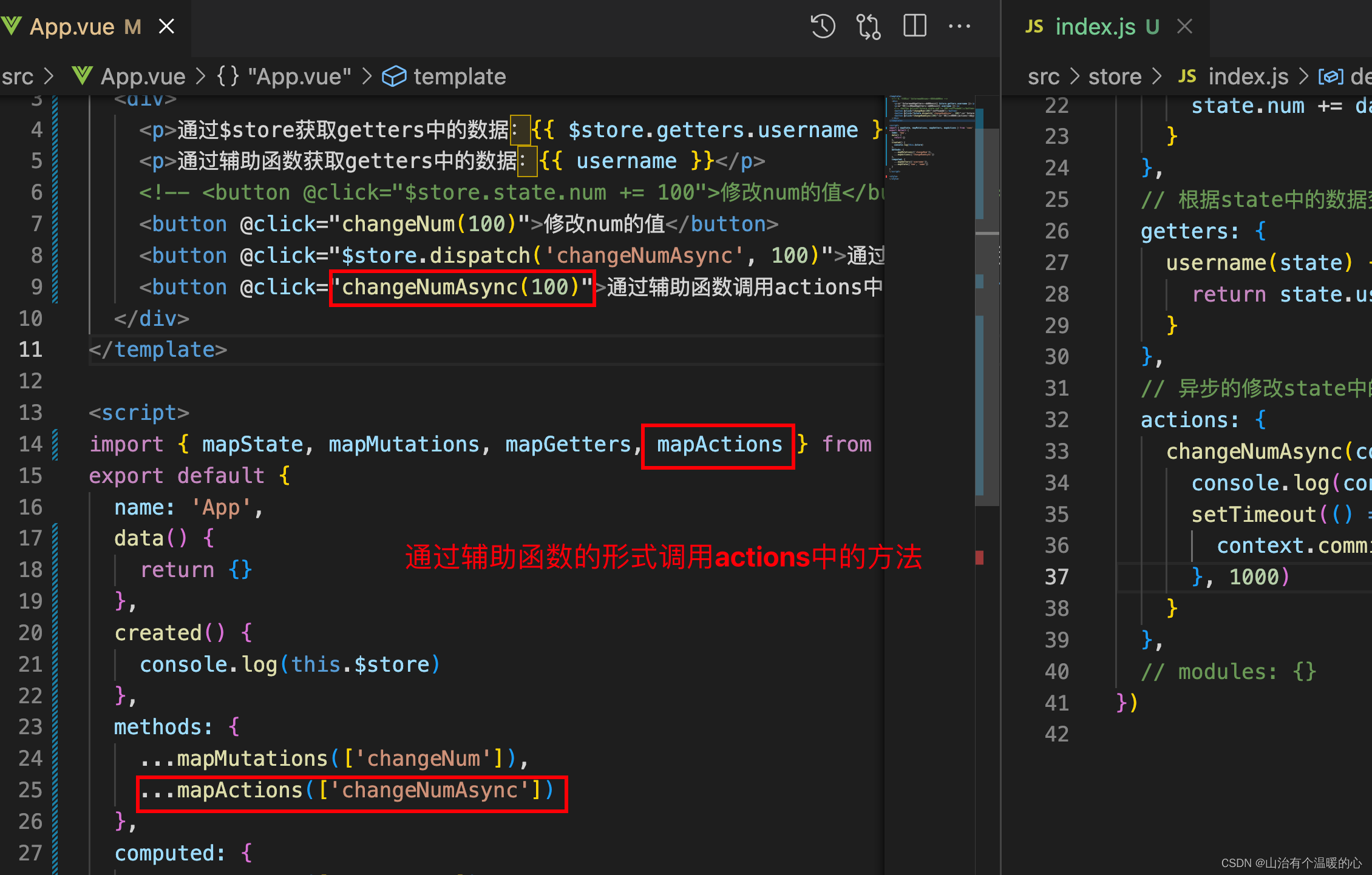This screenshot has width=1372, height=875.
Task: Close the App.vue tab
Action: click(x=166, y=27)
